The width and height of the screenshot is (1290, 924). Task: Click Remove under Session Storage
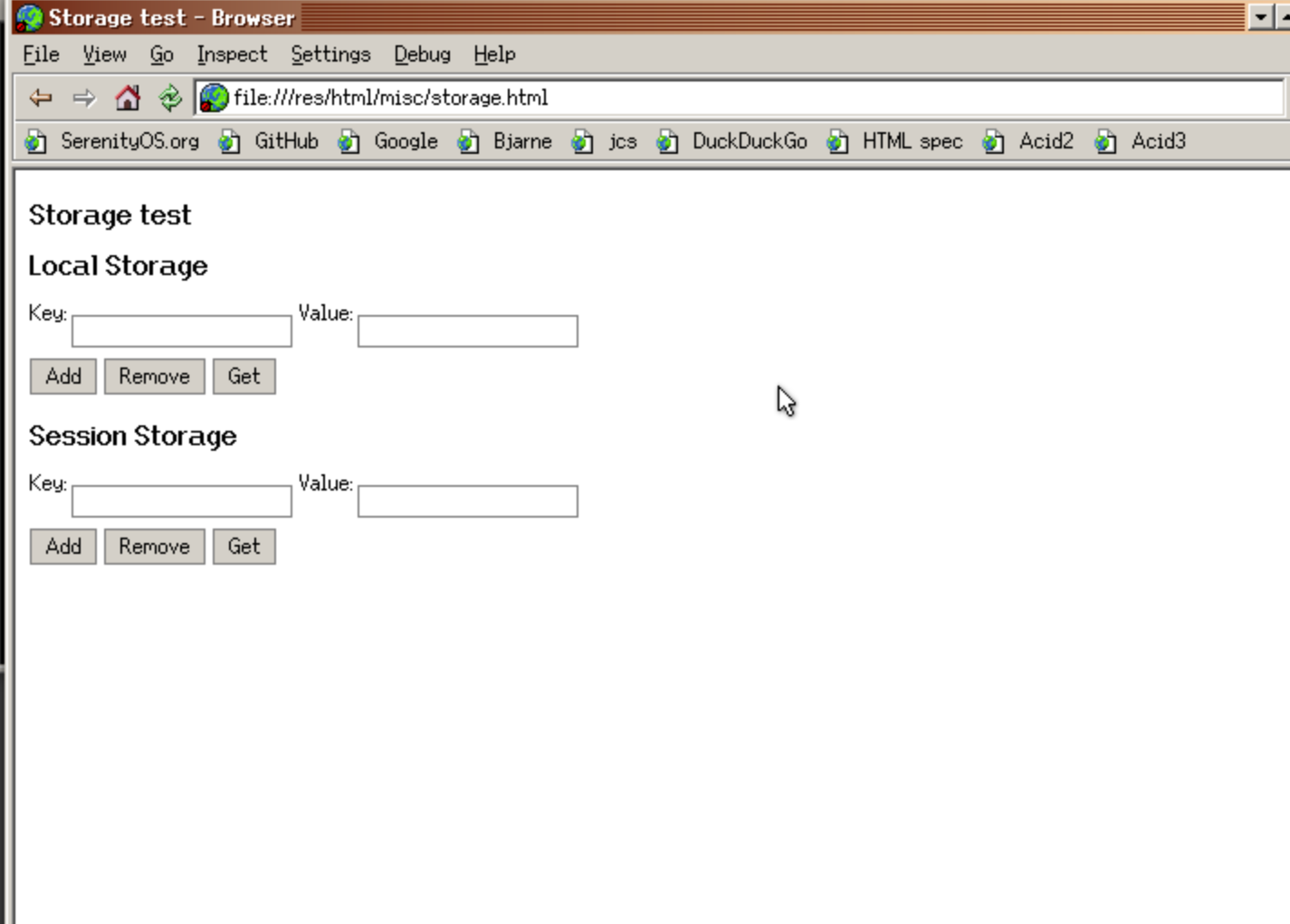click(154, 546)
